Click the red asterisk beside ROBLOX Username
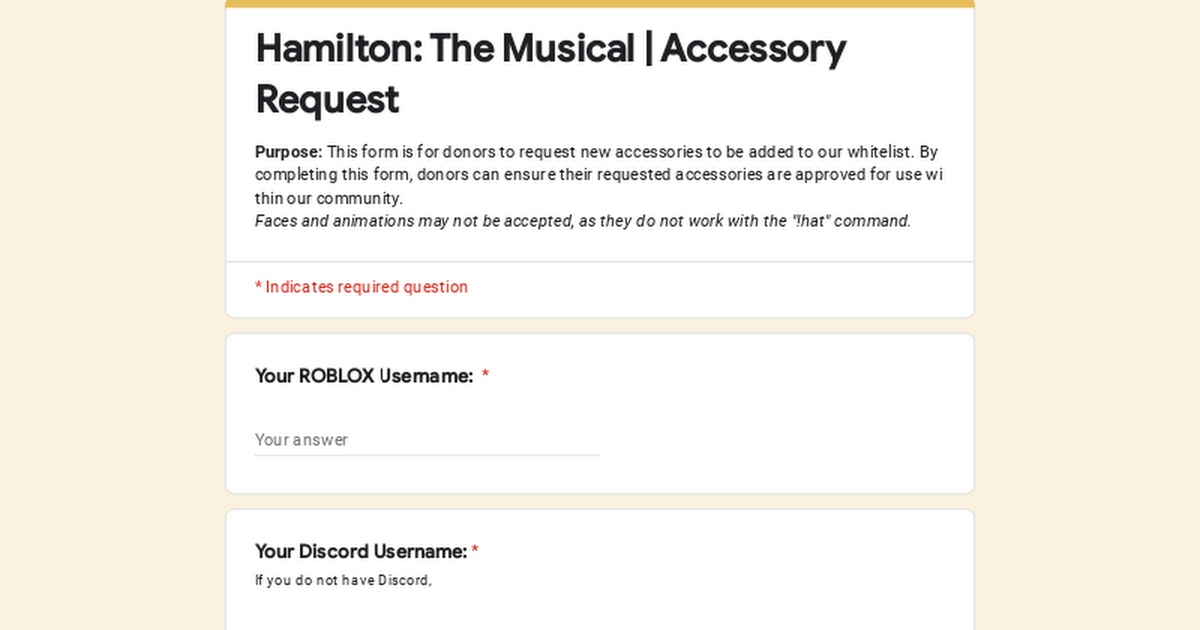This screenshot has width=1200, height=630. (x=486, y=375)
